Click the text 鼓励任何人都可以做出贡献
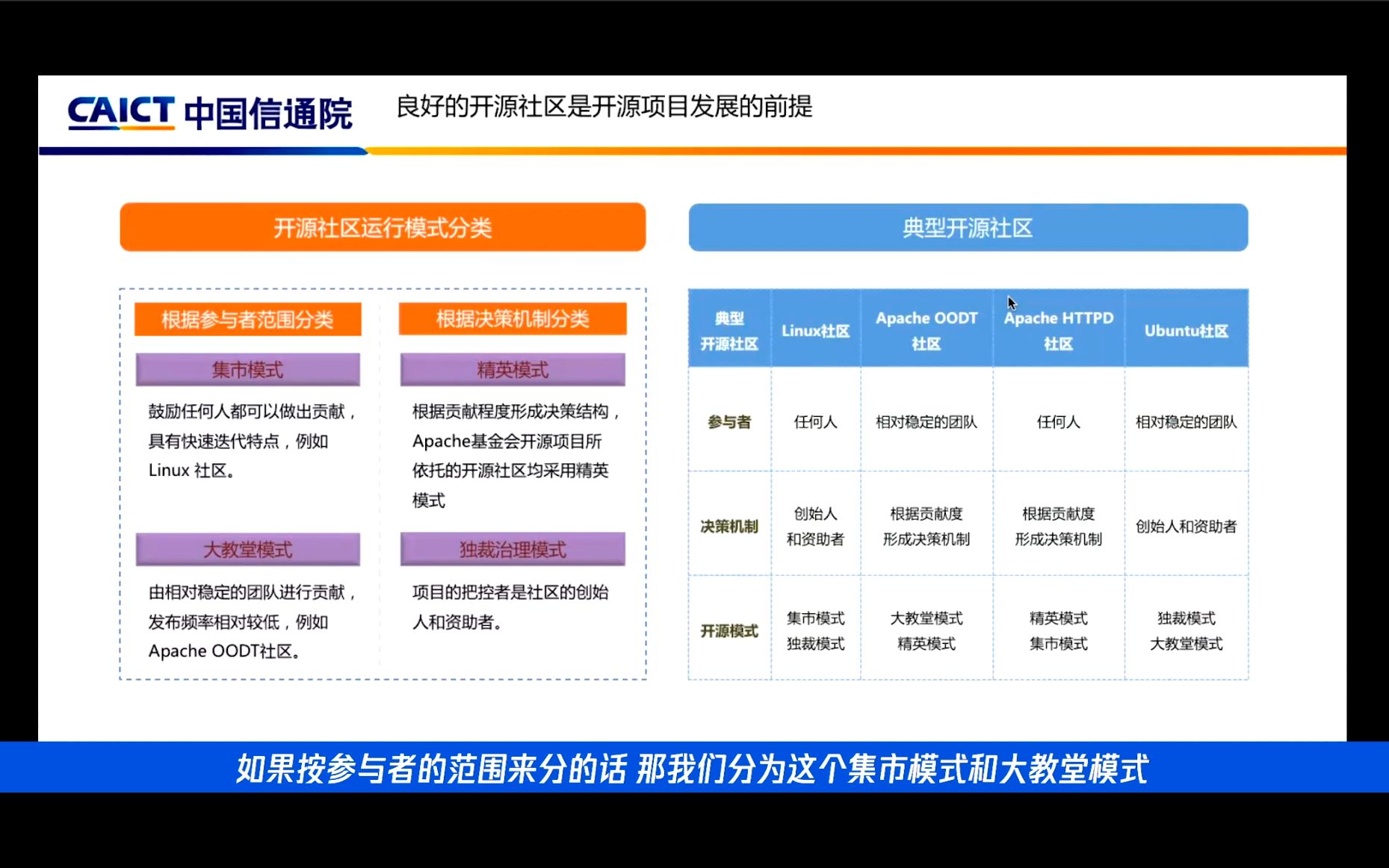The image size is (1389, 868). [247, 412]
